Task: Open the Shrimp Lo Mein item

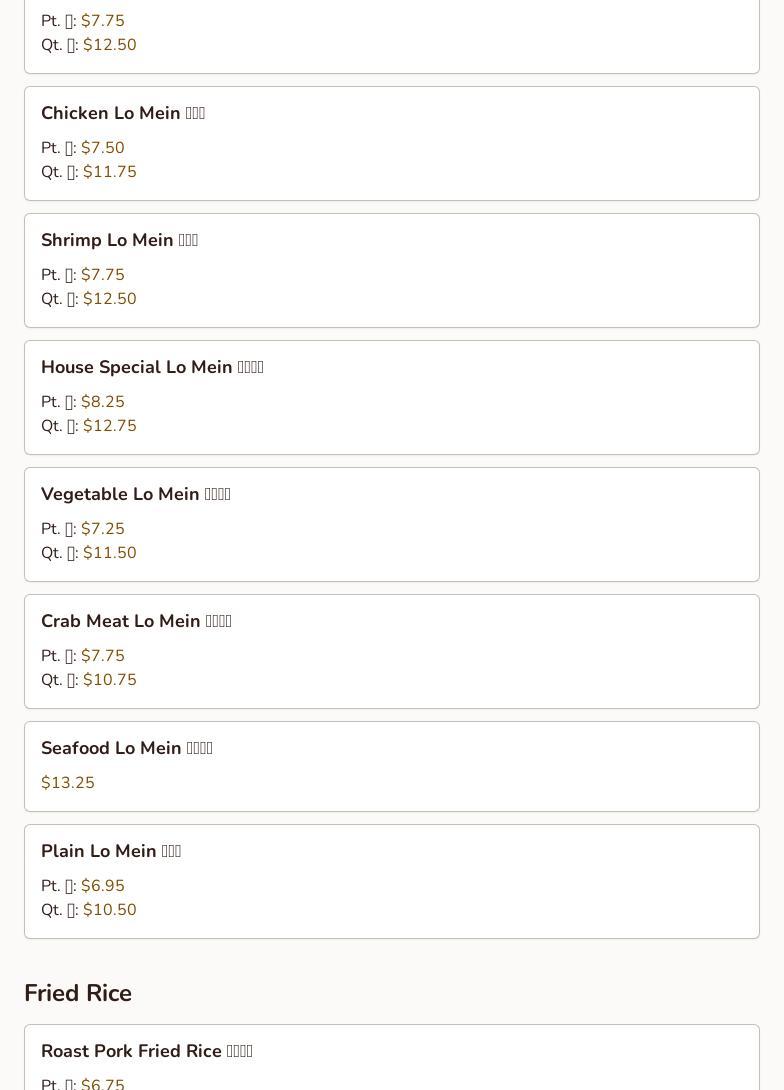Action: click(x=119, y=241)
